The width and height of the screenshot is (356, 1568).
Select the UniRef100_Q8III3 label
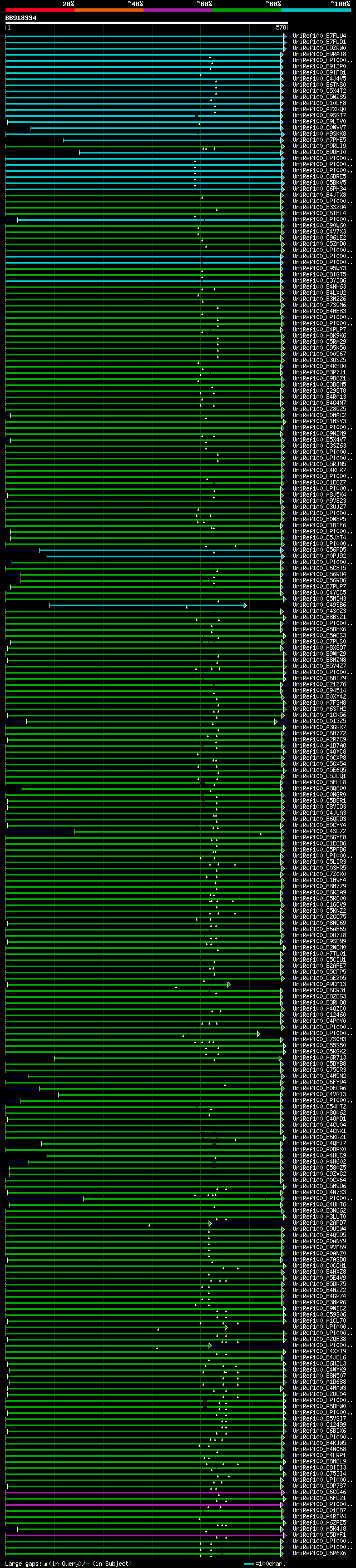click(319, 1467)
